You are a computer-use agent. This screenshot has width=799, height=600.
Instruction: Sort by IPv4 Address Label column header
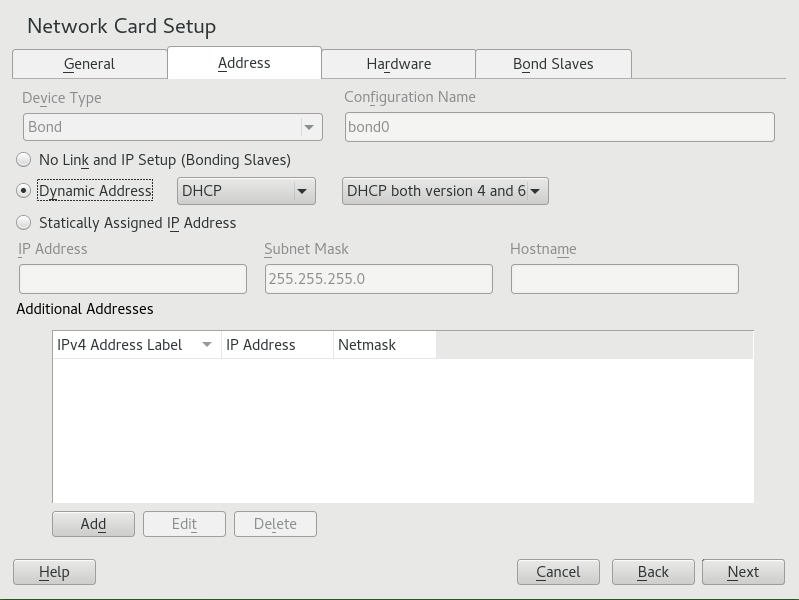tap(136, 345)
